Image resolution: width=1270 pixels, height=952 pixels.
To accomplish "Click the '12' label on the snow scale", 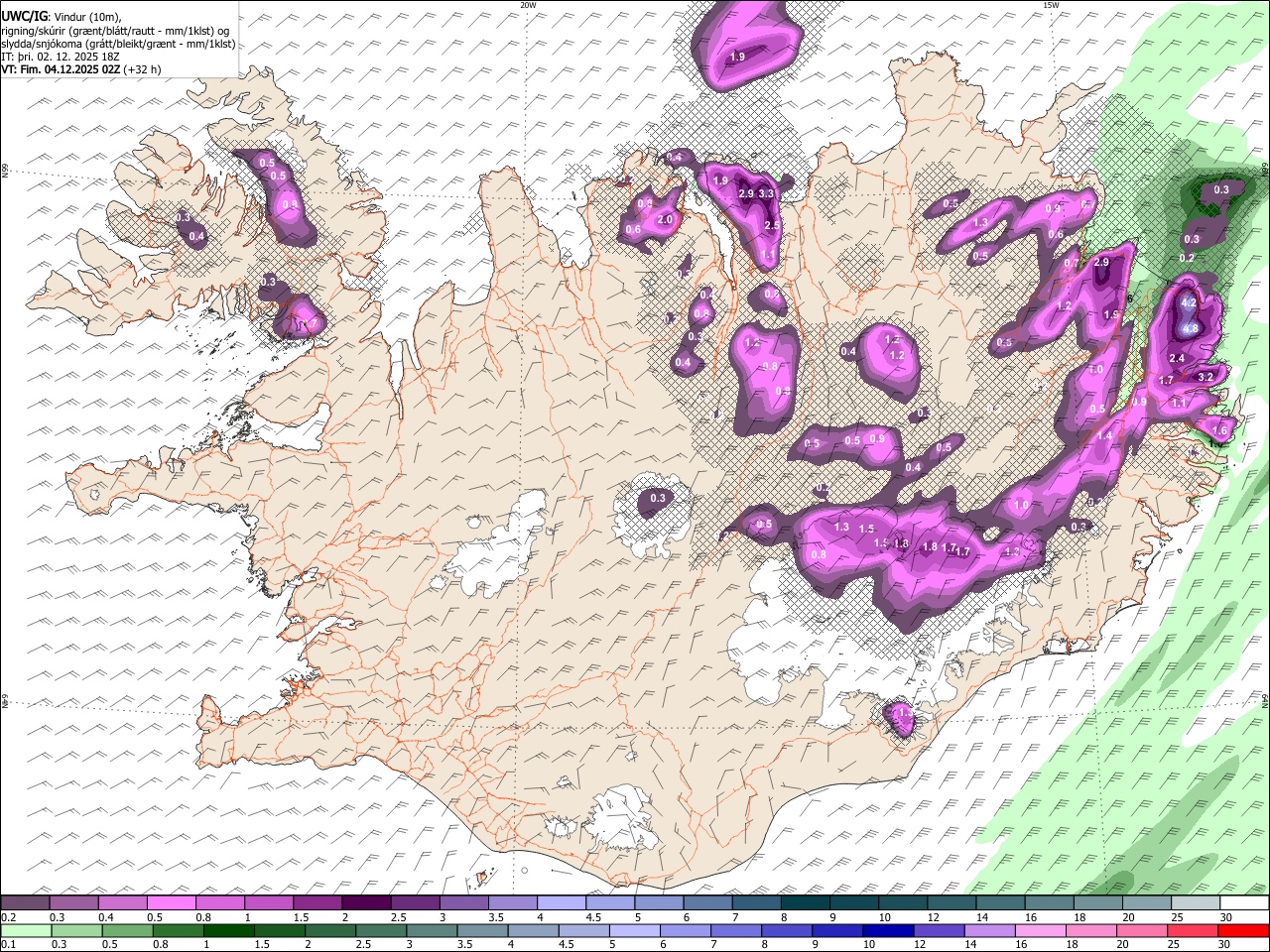I will tap(934, 917).
